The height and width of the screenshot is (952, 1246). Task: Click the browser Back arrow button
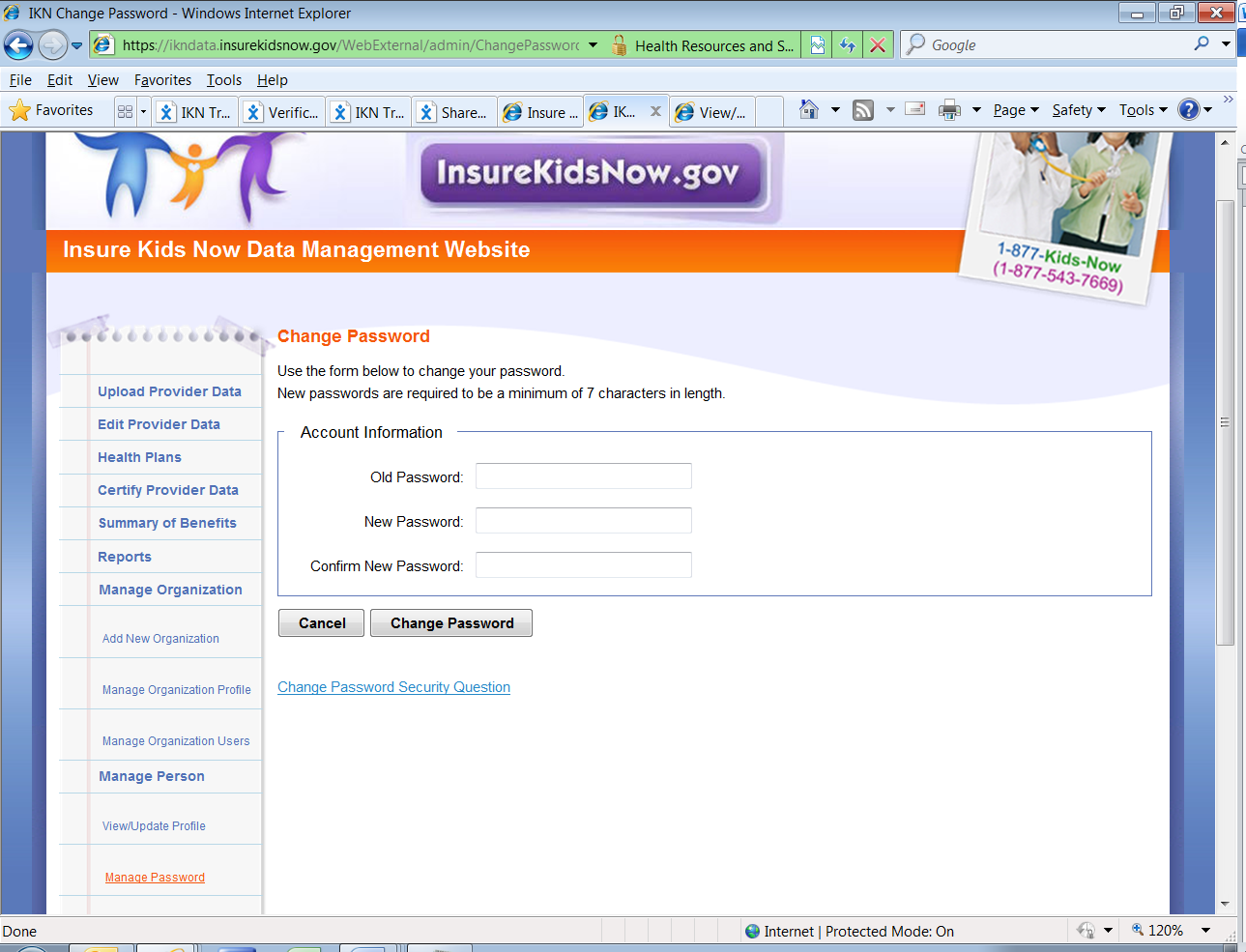tap(18, 44)
